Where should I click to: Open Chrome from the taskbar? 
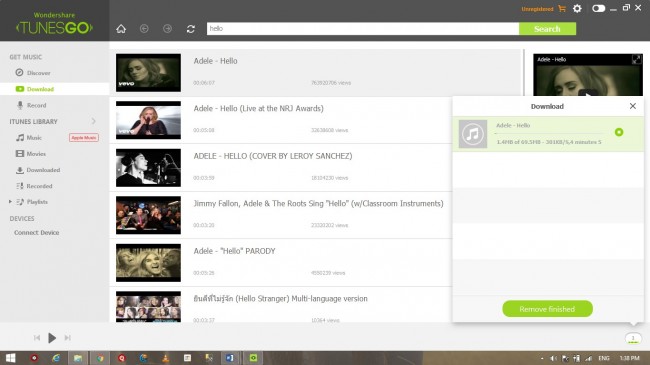pyautogui.click(x=100, y=358)
